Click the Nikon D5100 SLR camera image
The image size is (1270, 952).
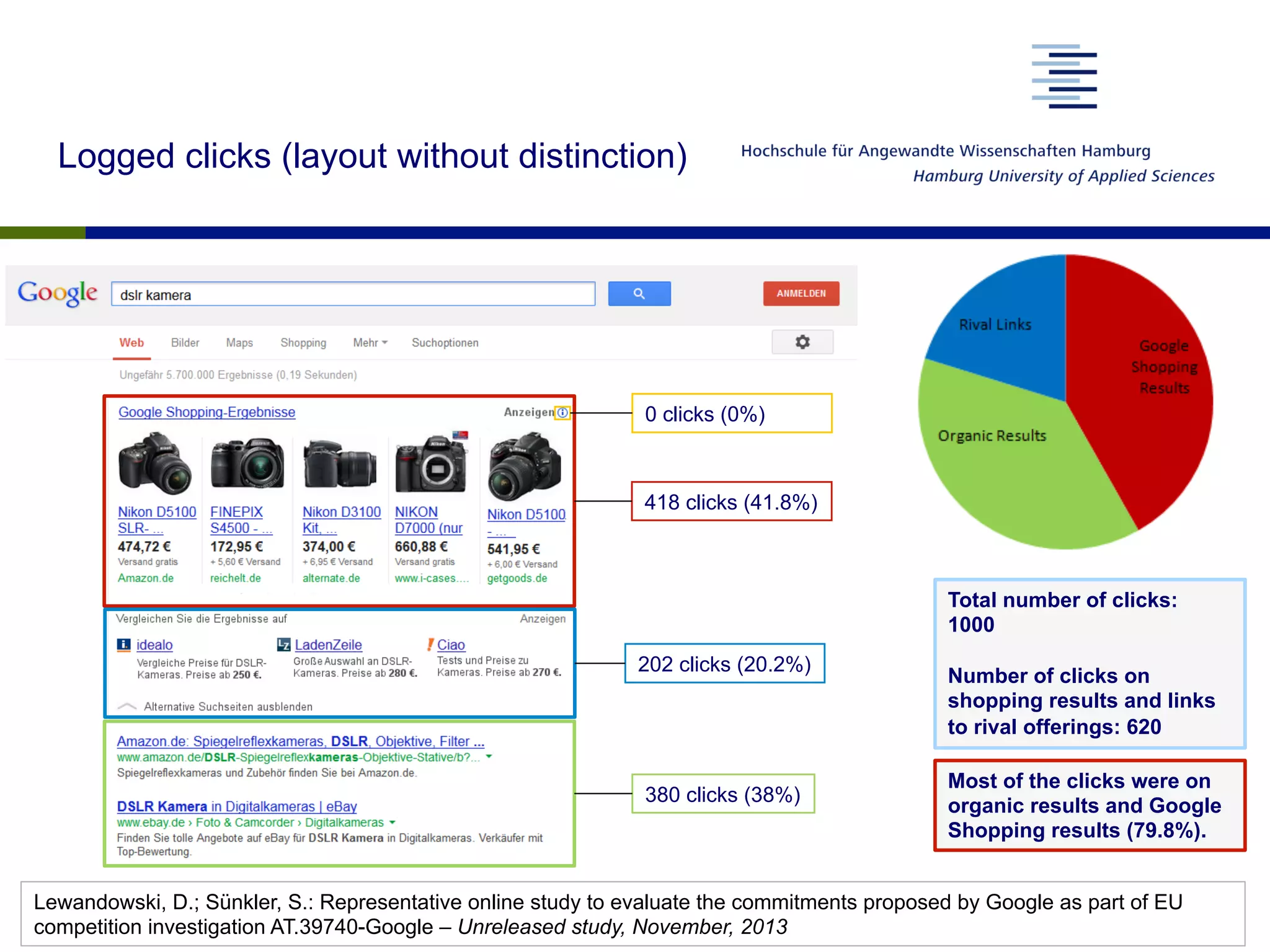point(155,464)
